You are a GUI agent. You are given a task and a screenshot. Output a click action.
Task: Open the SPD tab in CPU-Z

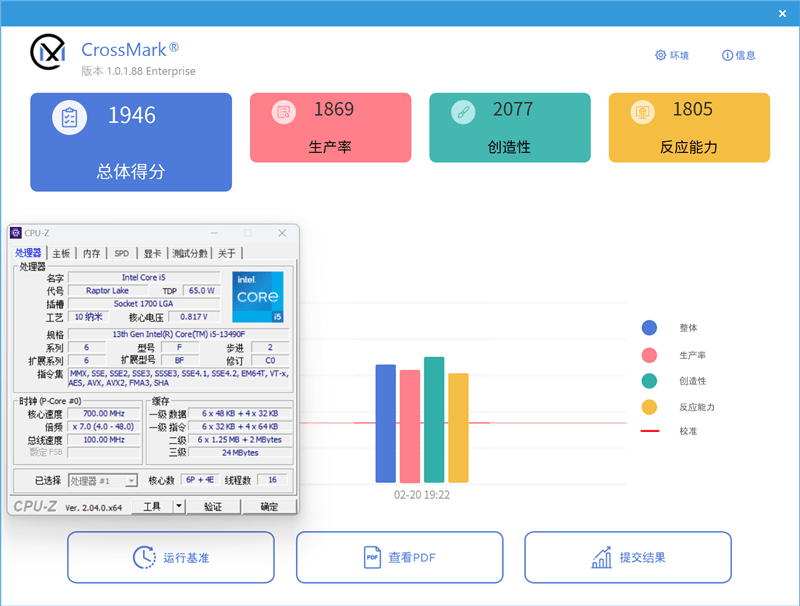(x=121, y=253)
